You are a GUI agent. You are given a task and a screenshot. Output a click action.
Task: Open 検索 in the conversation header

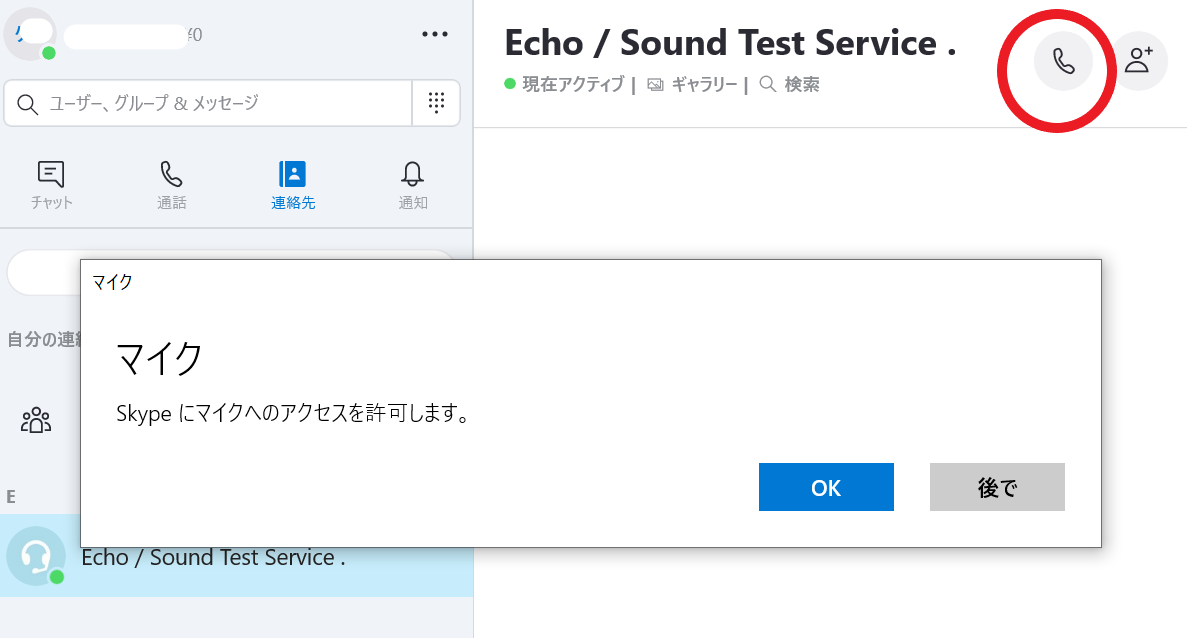coord(790,85)
